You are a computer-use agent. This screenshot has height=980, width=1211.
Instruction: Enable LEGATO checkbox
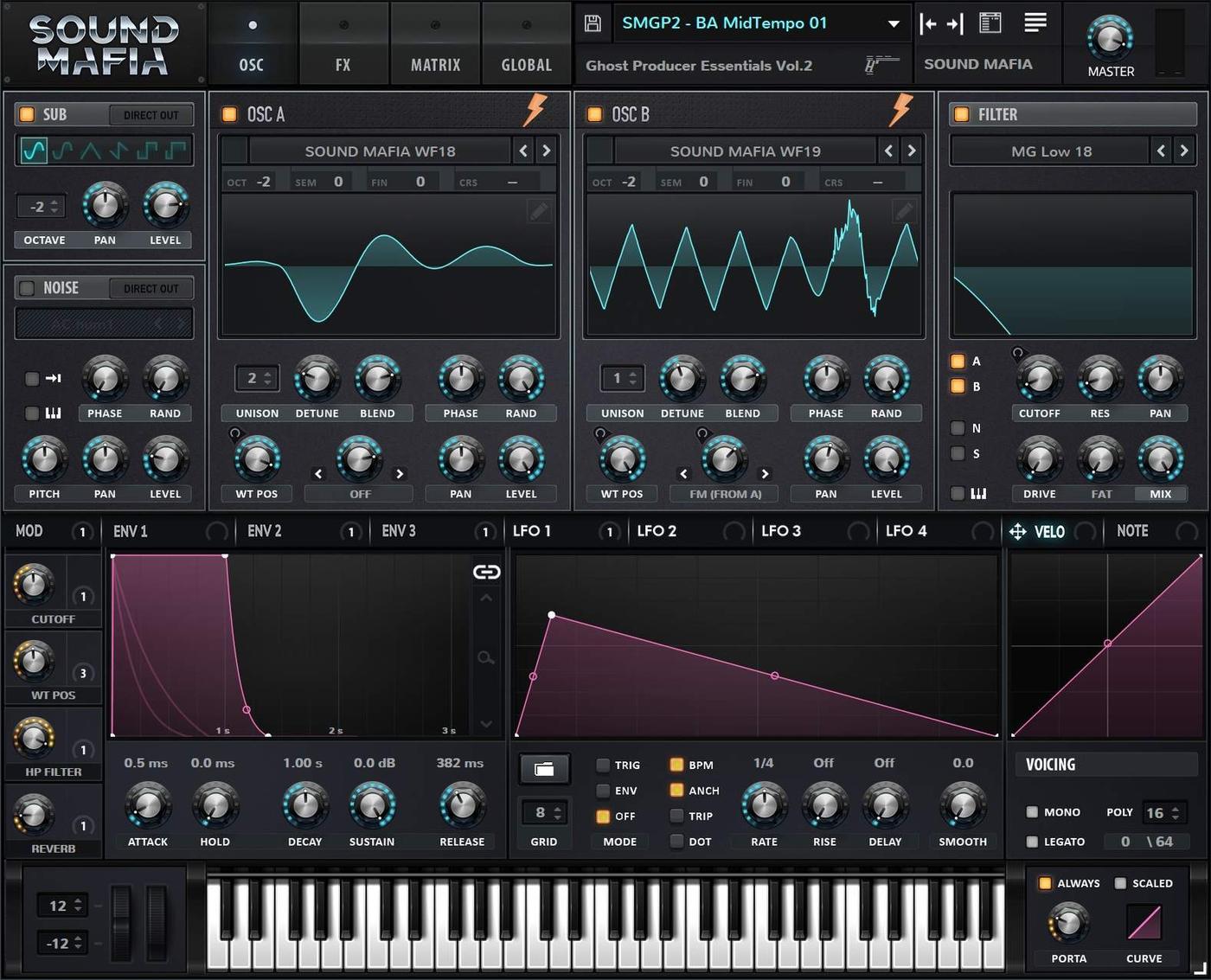(x=1032, y=842)
